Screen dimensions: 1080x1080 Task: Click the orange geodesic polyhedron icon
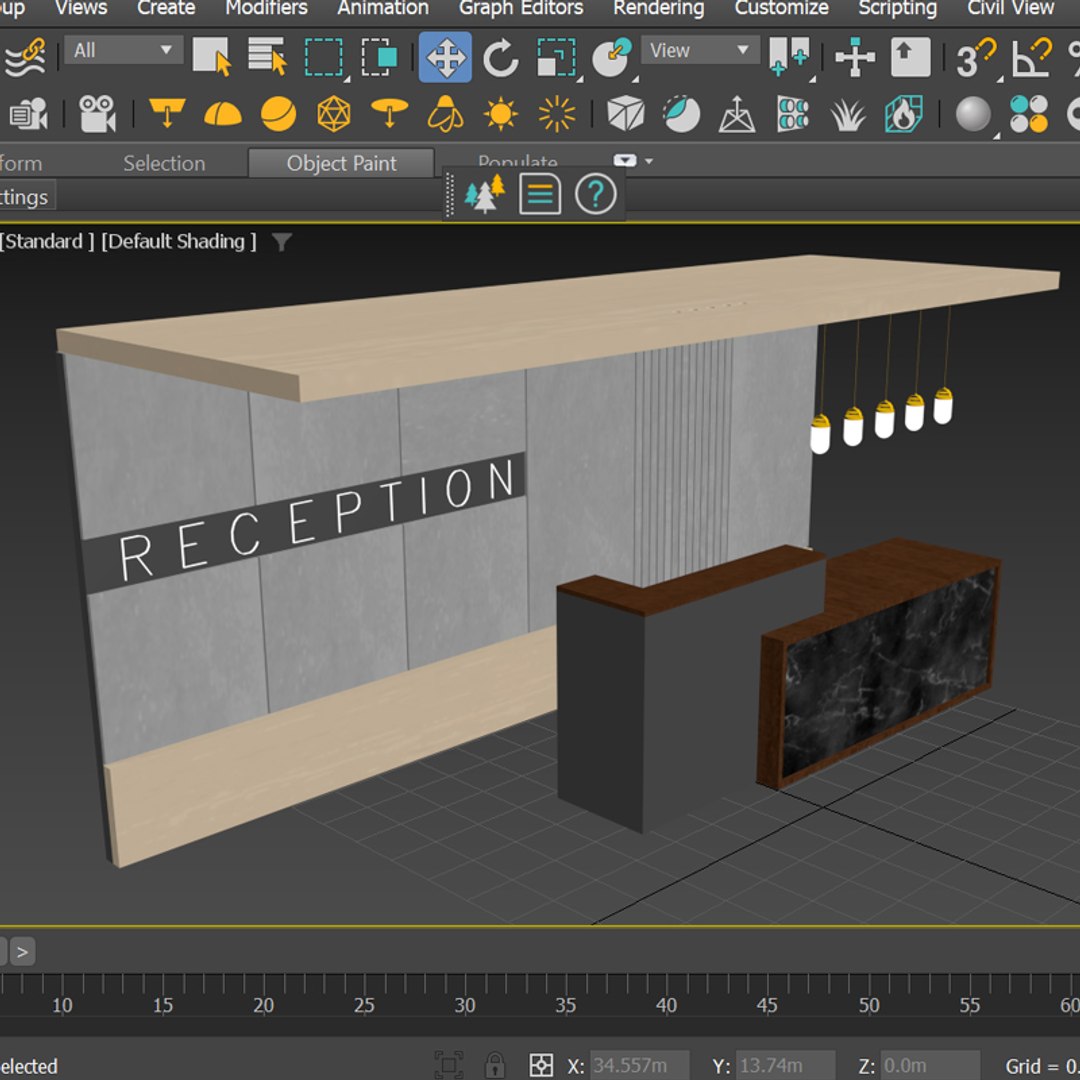tap(333, 114)
